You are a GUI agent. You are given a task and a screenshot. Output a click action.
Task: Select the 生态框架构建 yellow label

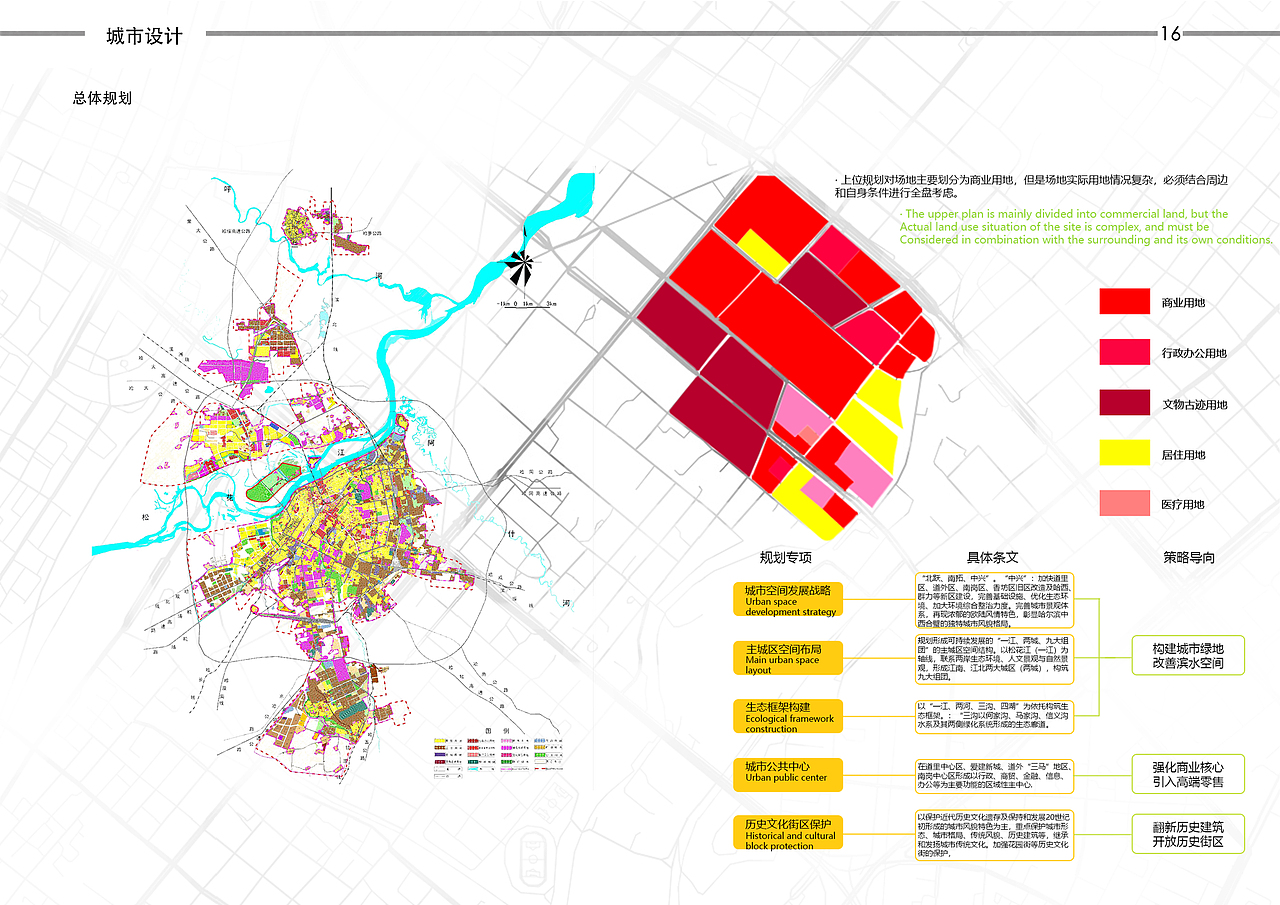click(788, 716)
